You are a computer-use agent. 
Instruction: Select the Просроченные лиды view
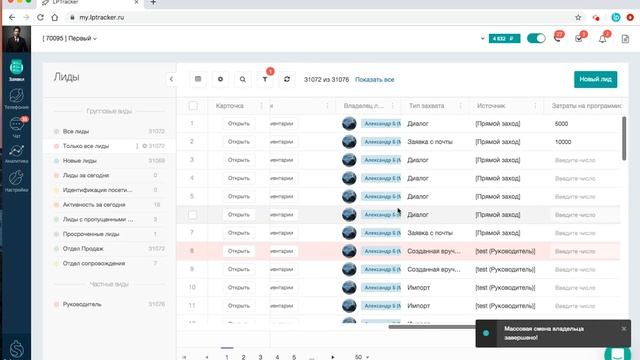(109, 234)
